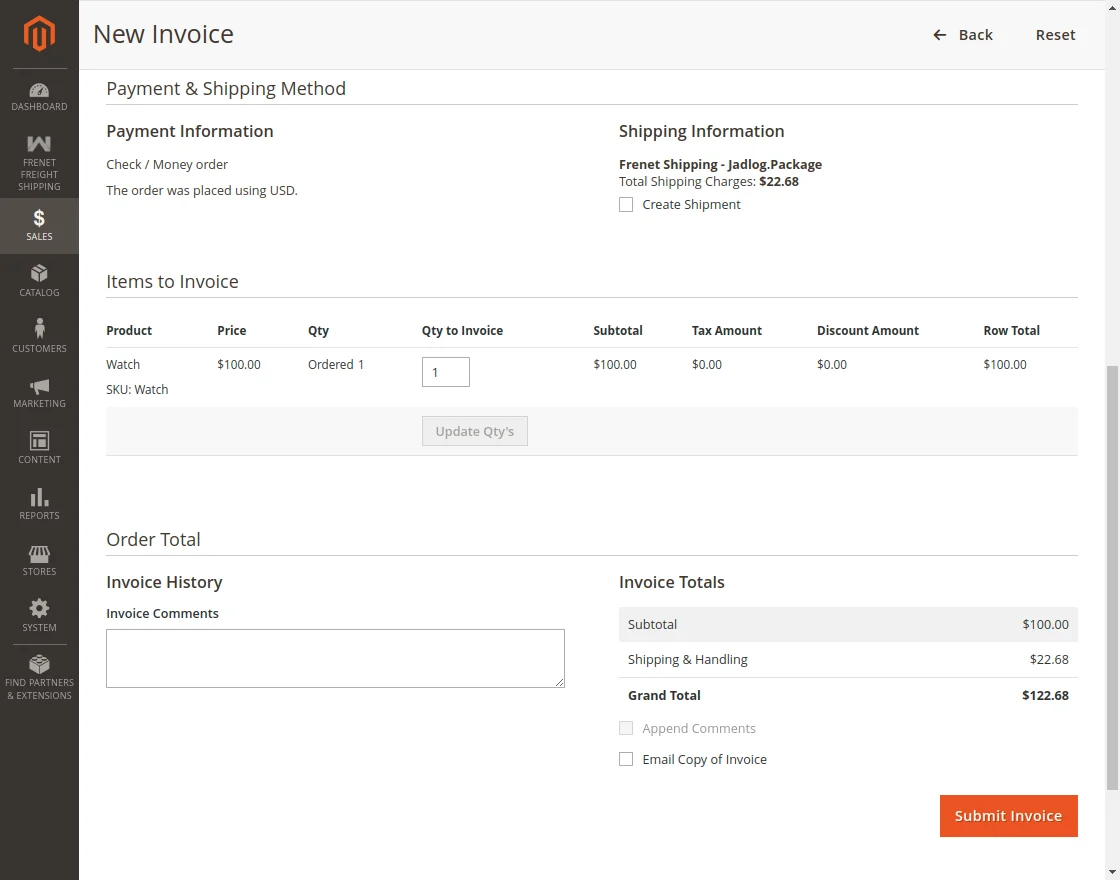Open the Reports section
1120x880 pixels.
(x=39, y=505)
